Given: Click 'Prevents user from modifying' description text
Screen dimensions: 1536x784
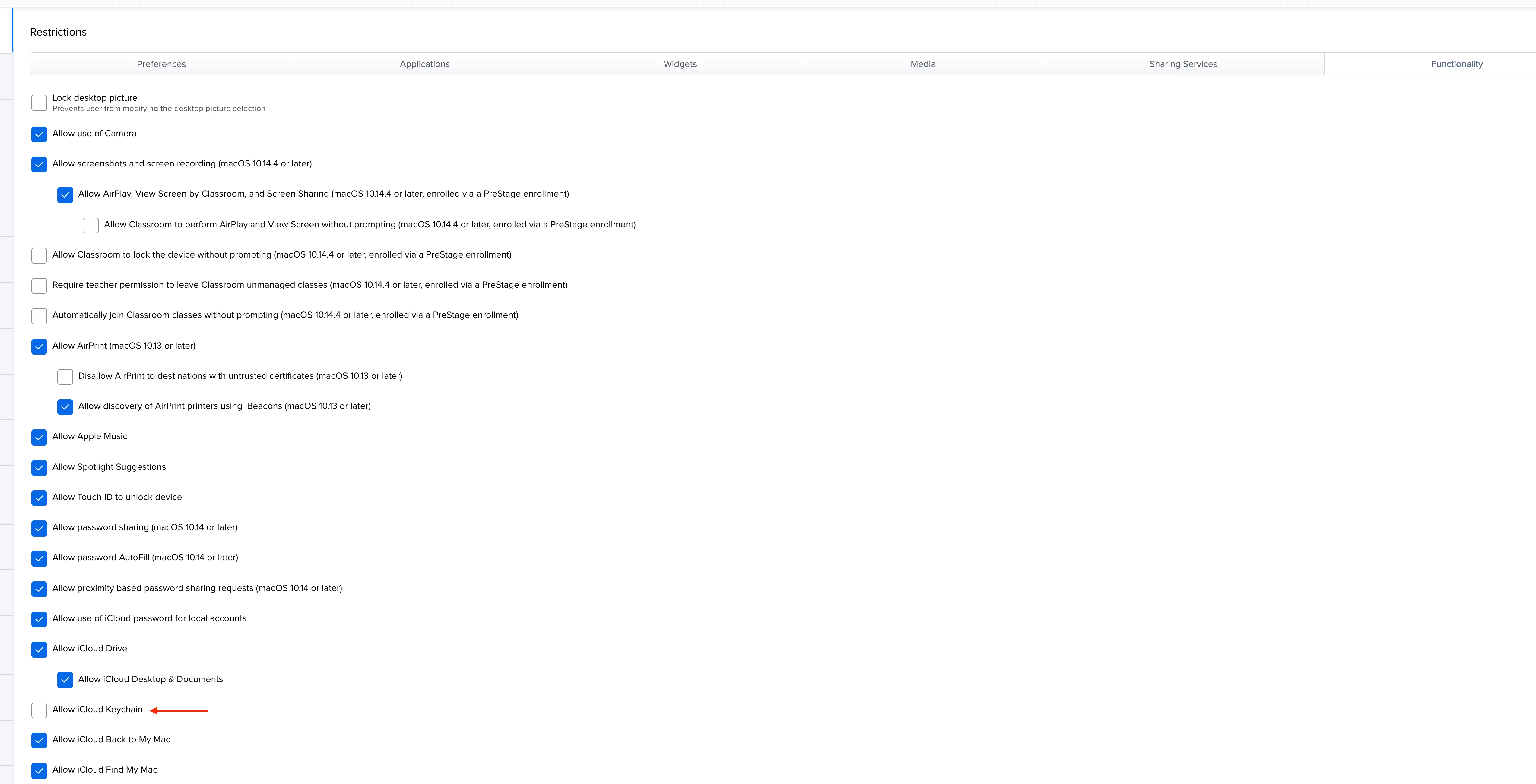Looking at the screenshot, I should pyautogui.click(x=159, y=109).
